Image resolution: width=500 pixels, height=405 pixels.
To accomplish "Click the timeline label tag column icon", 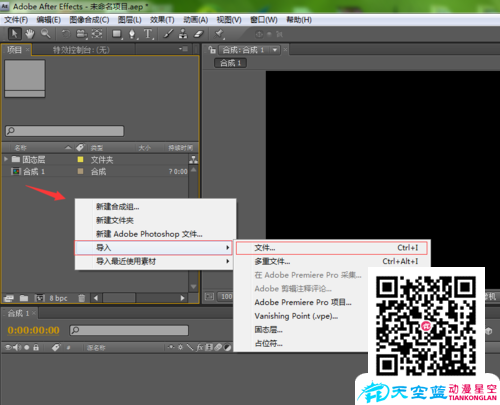I will click(x=56, y=348).
